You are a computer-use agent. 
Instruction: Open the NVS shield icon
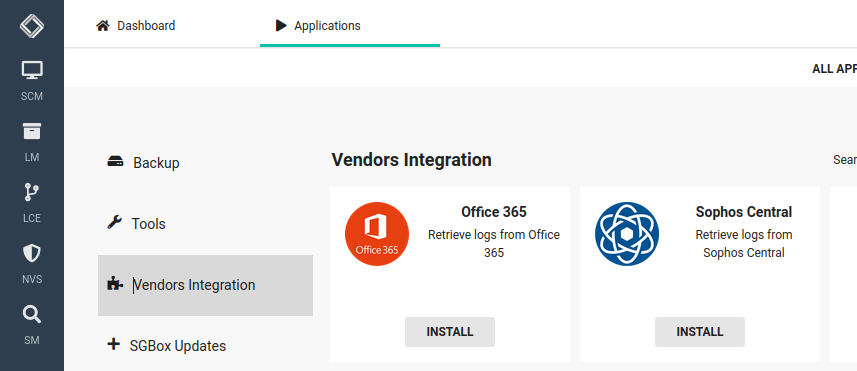pyautogui.click(x=32, y=254)
